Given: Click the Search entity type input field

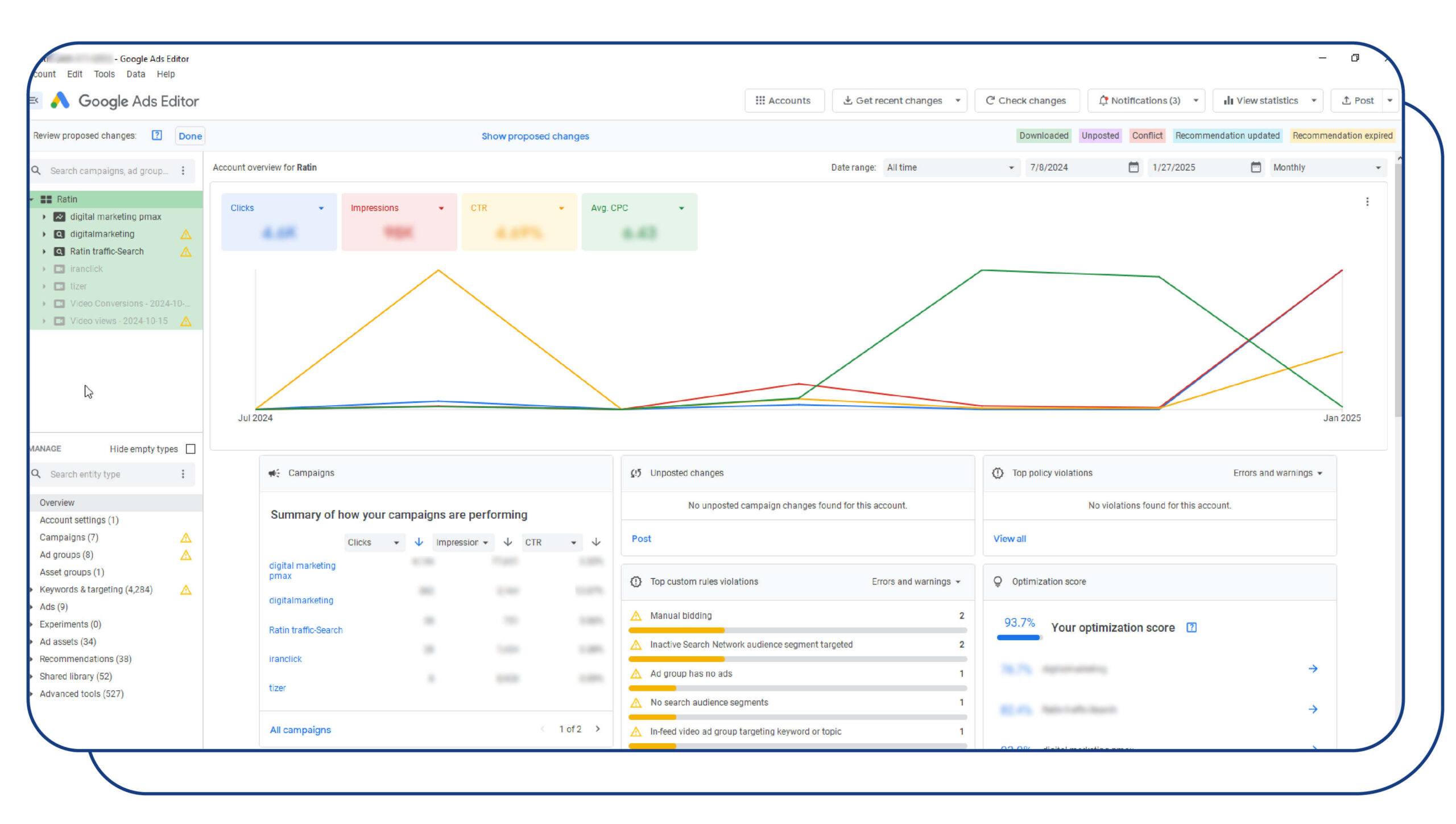Looking at the screenshot, I should (109, 474).
